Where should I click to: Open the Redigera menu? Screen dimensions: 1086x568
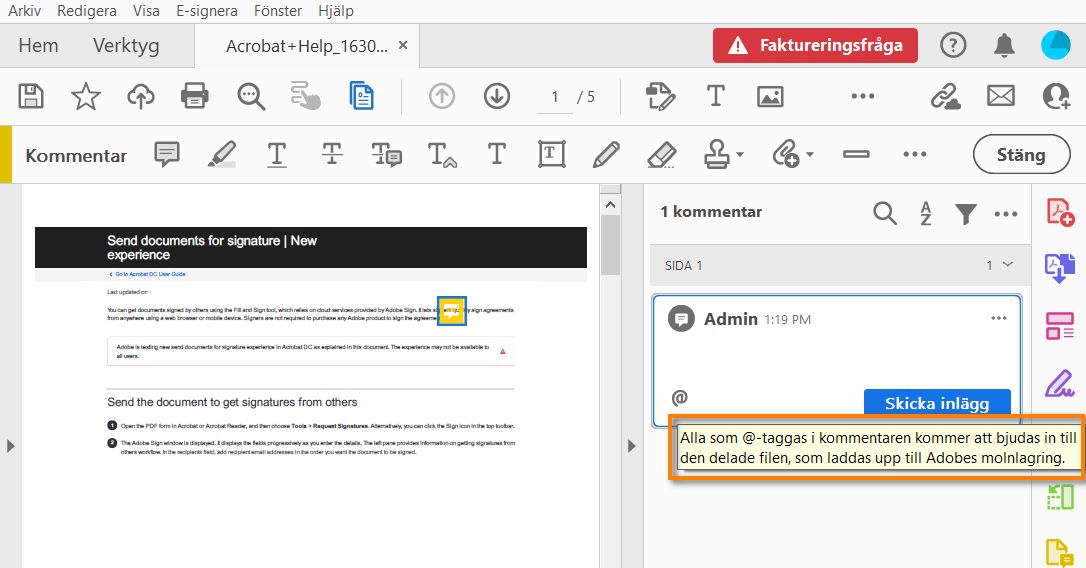(87, 11)
